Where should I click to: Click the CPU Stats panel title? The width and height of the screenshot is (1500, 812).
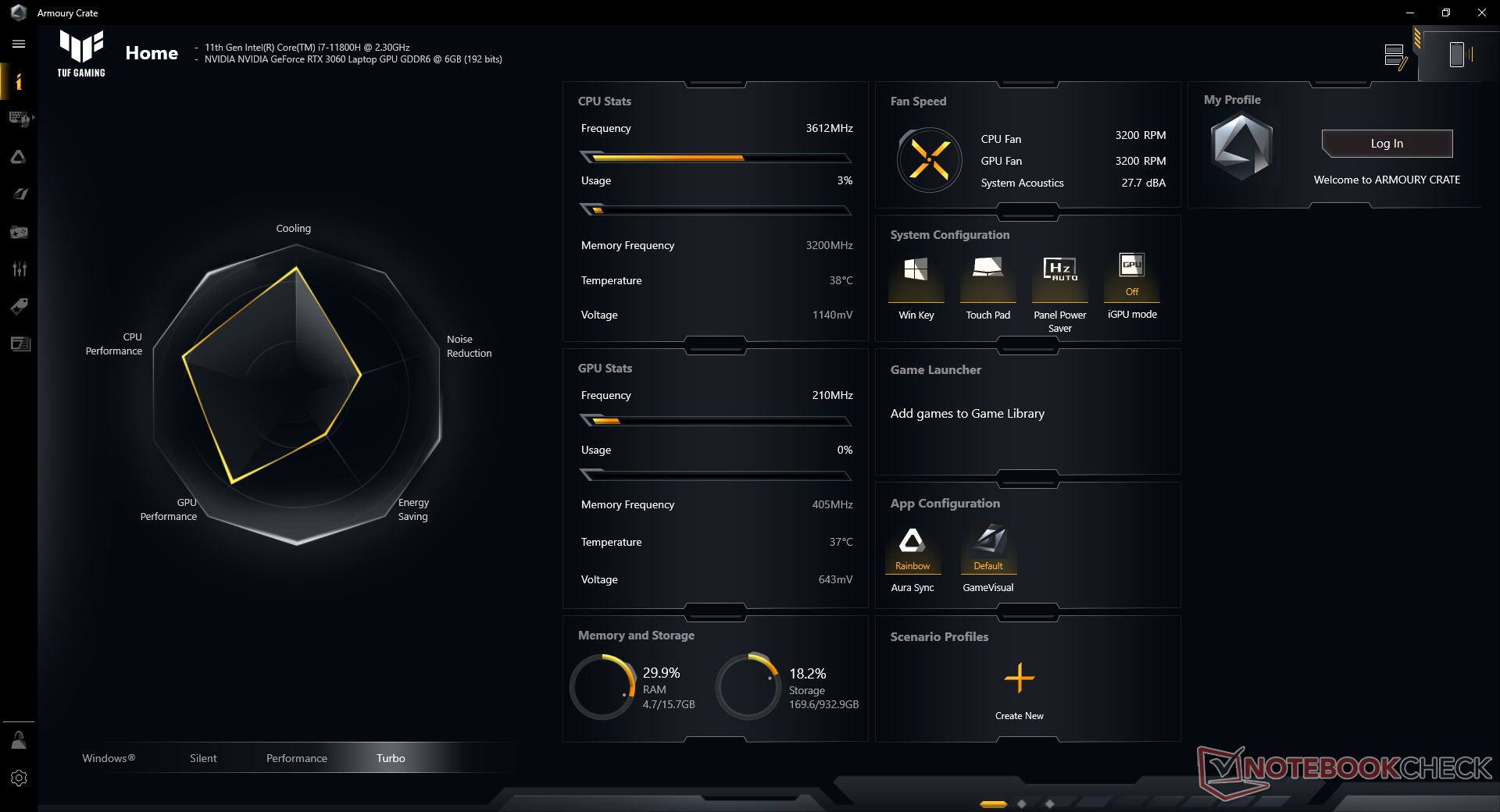(605, 101)
